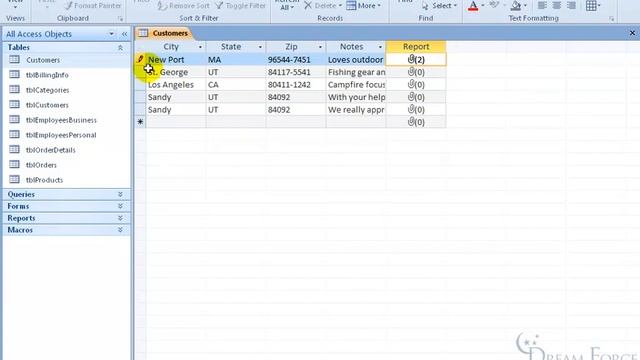
Task: Open the attachment cell in the St. George row
Action: (x=416, y=72)
